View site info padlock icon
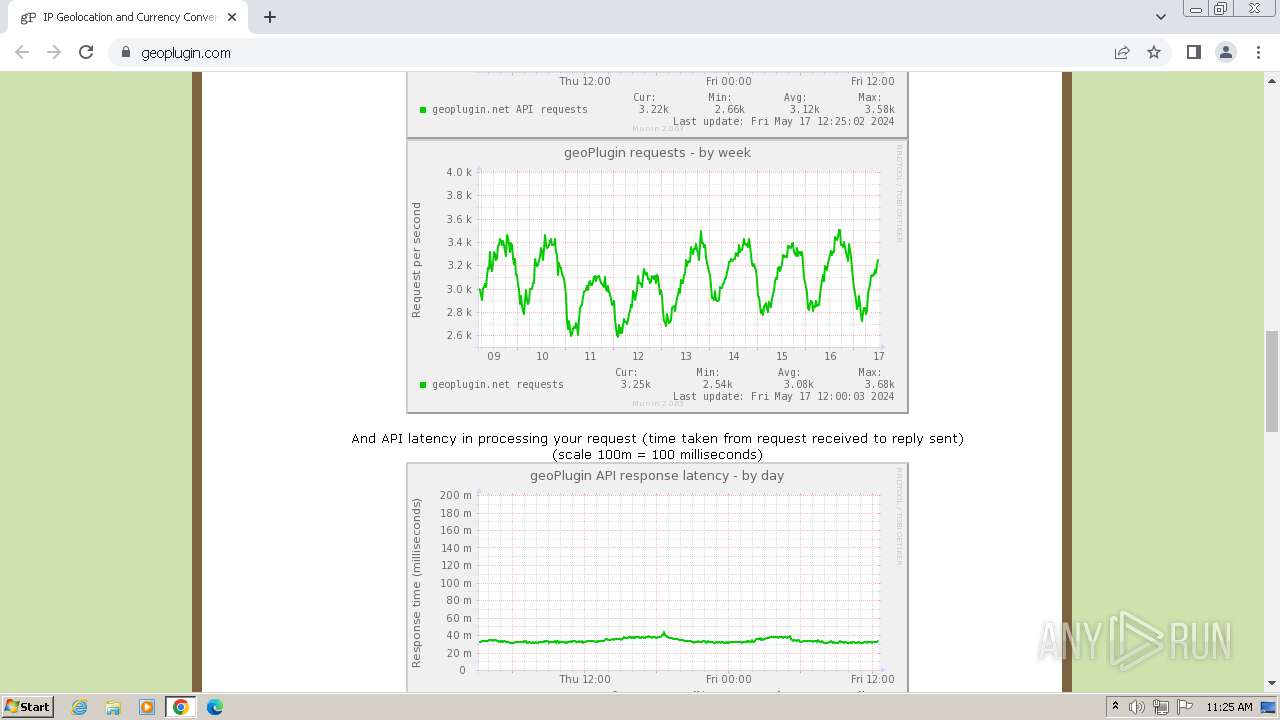1280x720 pixels. click(x=126, y=53)
